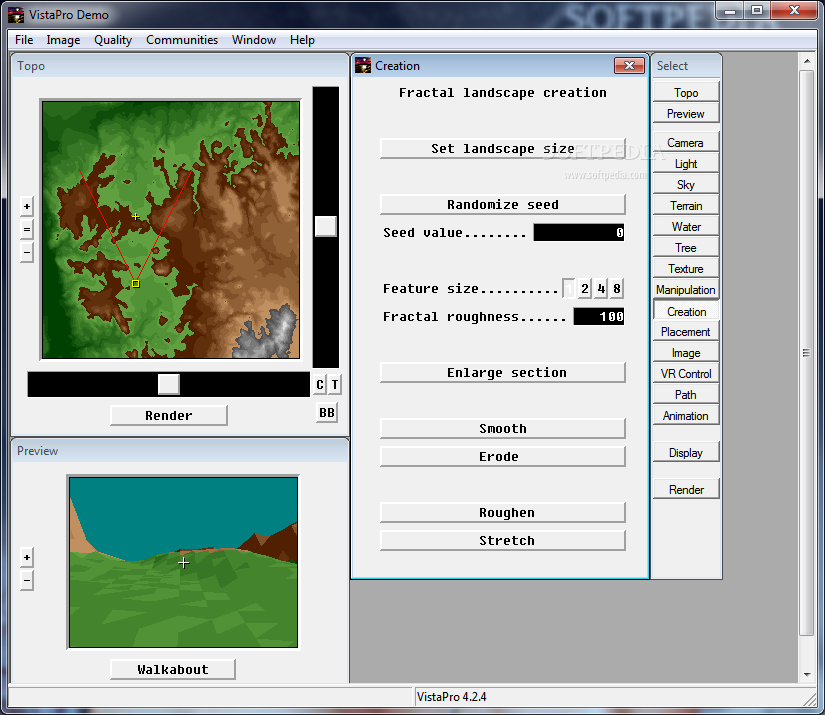This screenshot has height=715, width=825.
Task: Click the Walkabout button
Action: tap(173, 670)
